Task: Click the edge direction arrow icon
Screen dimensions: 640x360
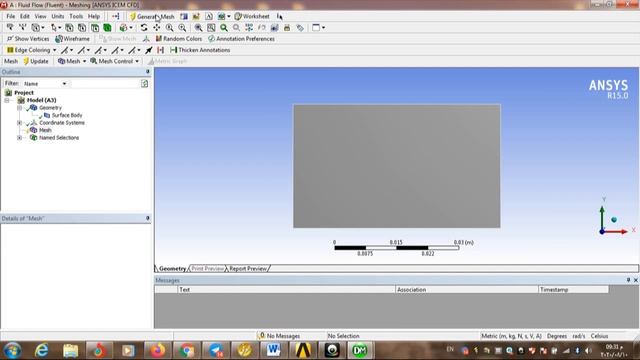Action: (149, 50)
